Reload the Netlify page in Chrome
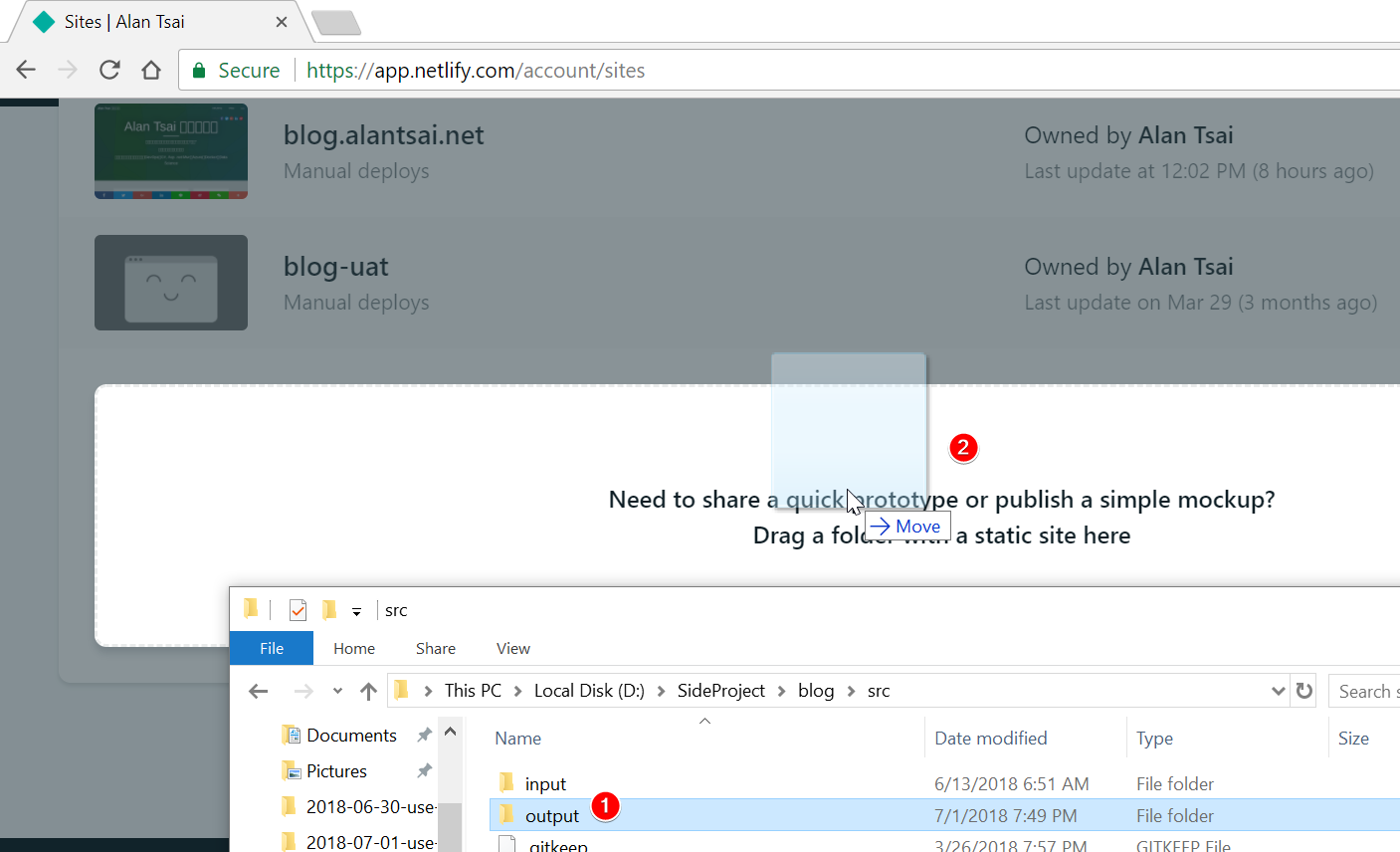Image resolution: width=1400 pixels, height=852 pixels. click(109, 70)
